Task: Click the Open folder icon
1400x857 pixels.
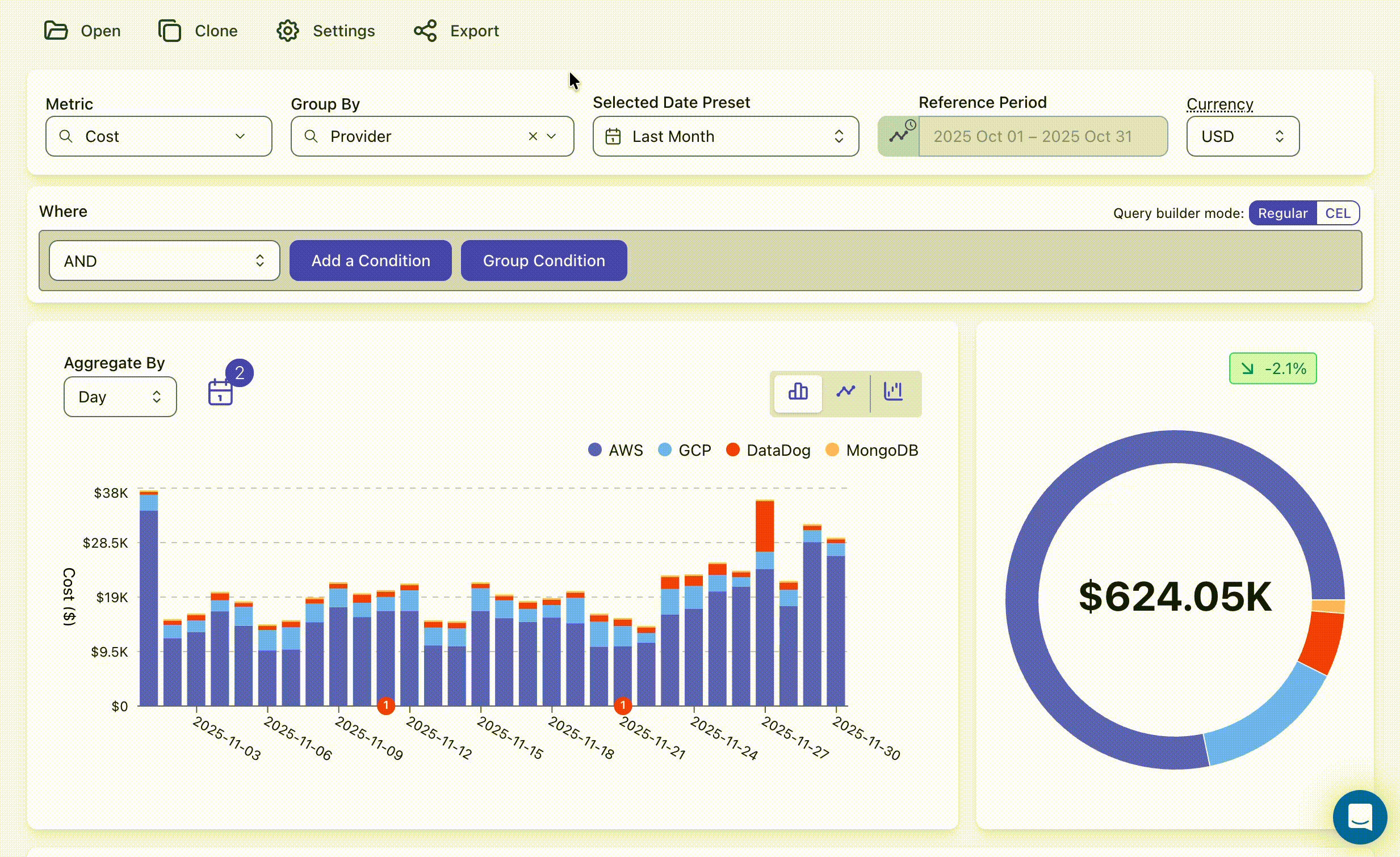Action: coord(56,31)
